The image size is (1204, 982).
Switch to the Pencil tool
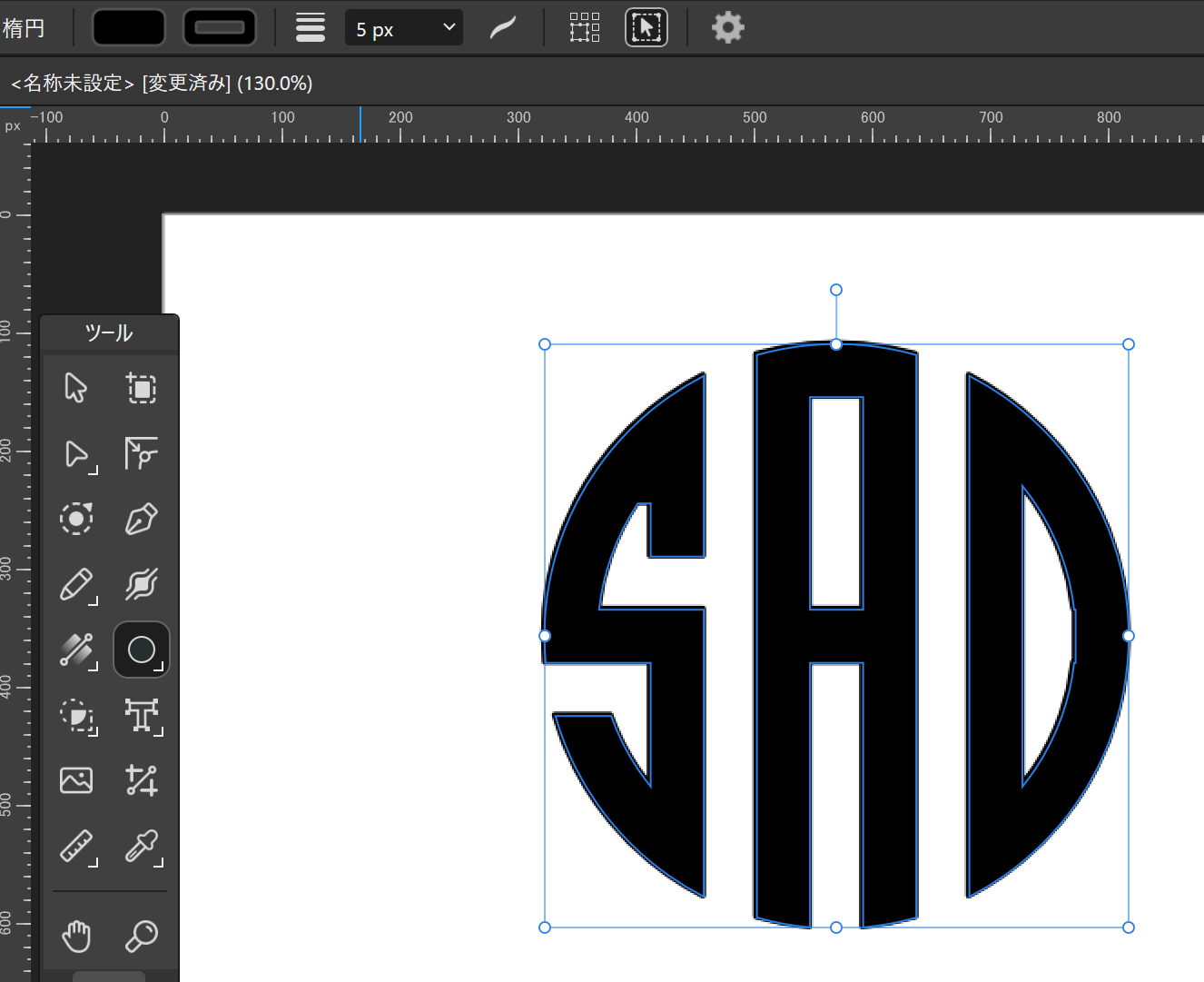[76, 585]
